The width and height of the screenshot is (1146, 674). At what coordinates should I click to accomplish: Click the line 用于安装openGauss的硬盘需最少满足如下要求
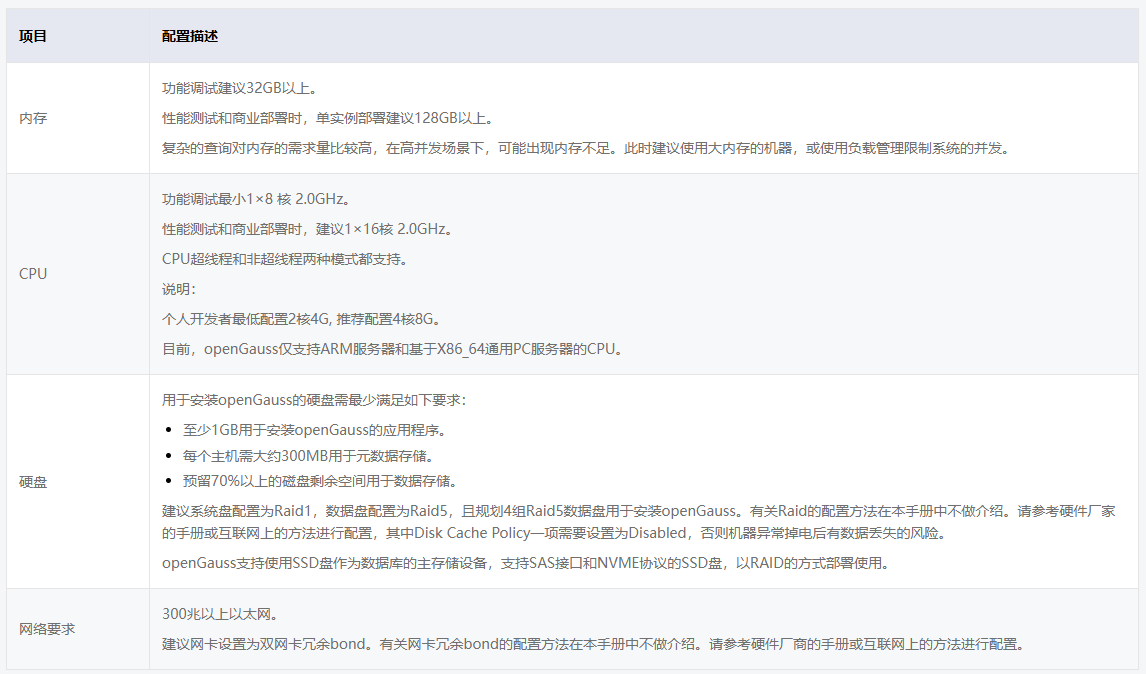(x=314, y=400)
